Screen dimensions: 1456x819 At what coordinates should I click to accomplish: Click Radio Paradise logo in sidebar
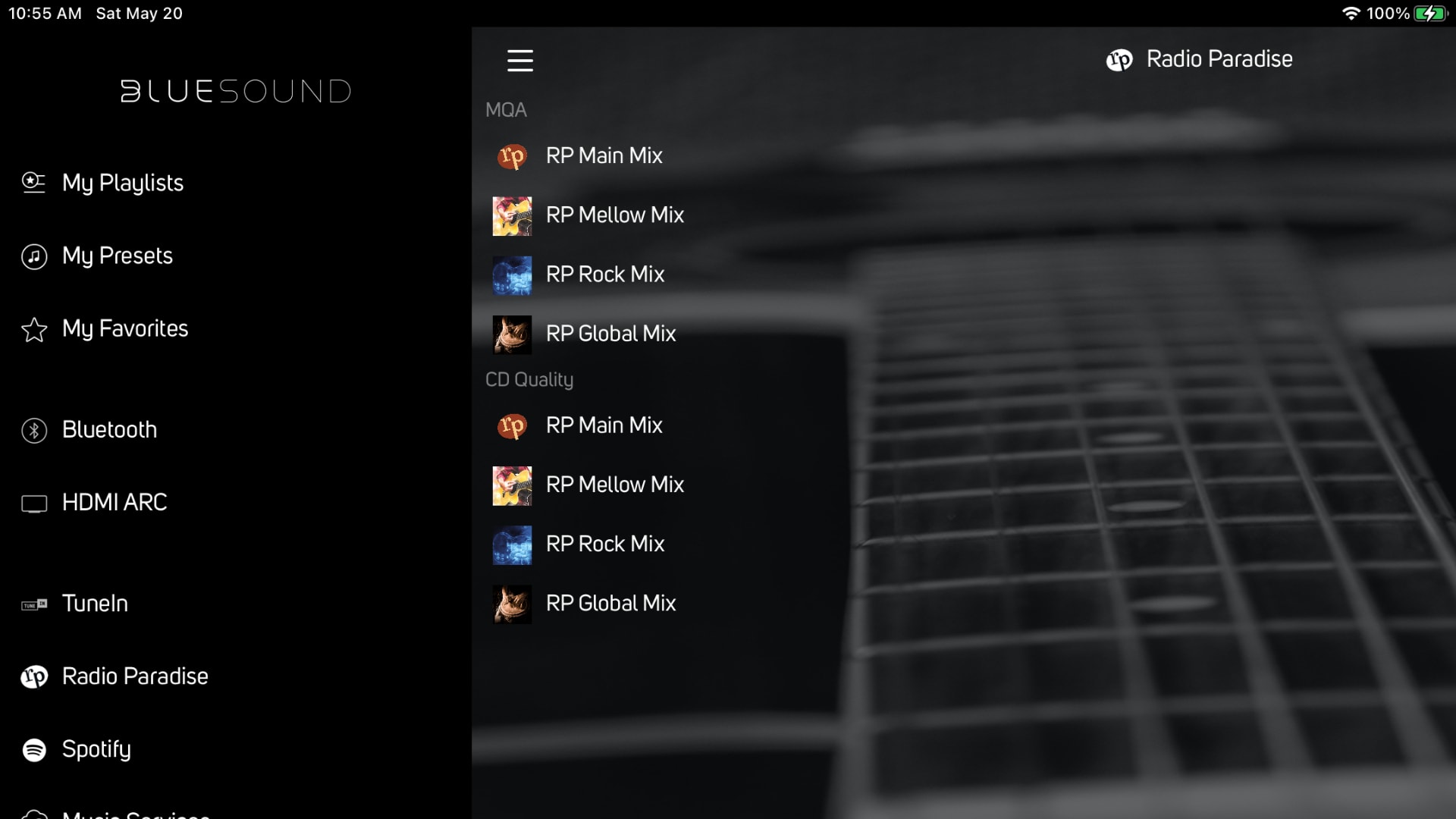click(34, 676)
